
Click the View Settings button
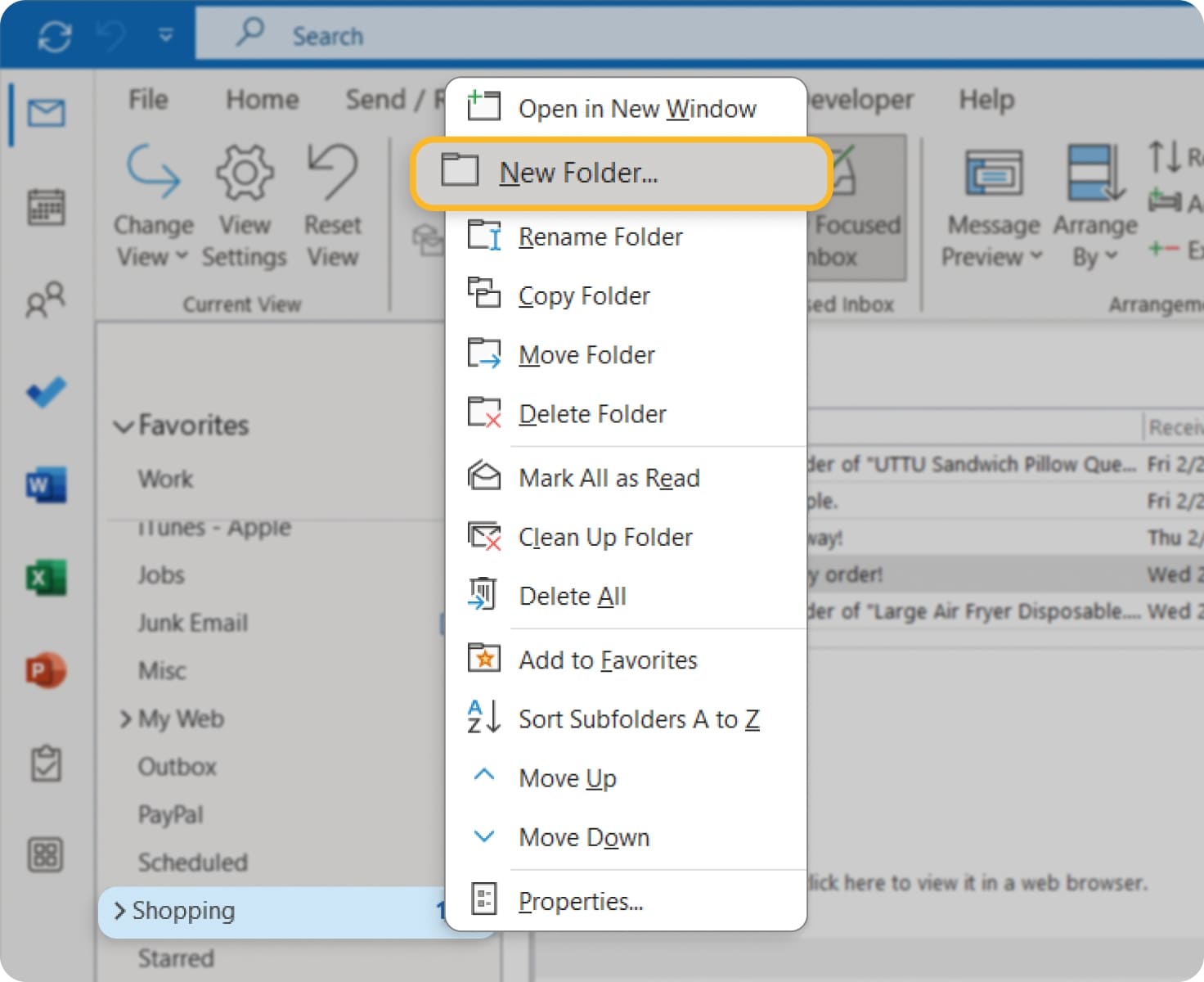pyautogui.click(x=244, y=205)
